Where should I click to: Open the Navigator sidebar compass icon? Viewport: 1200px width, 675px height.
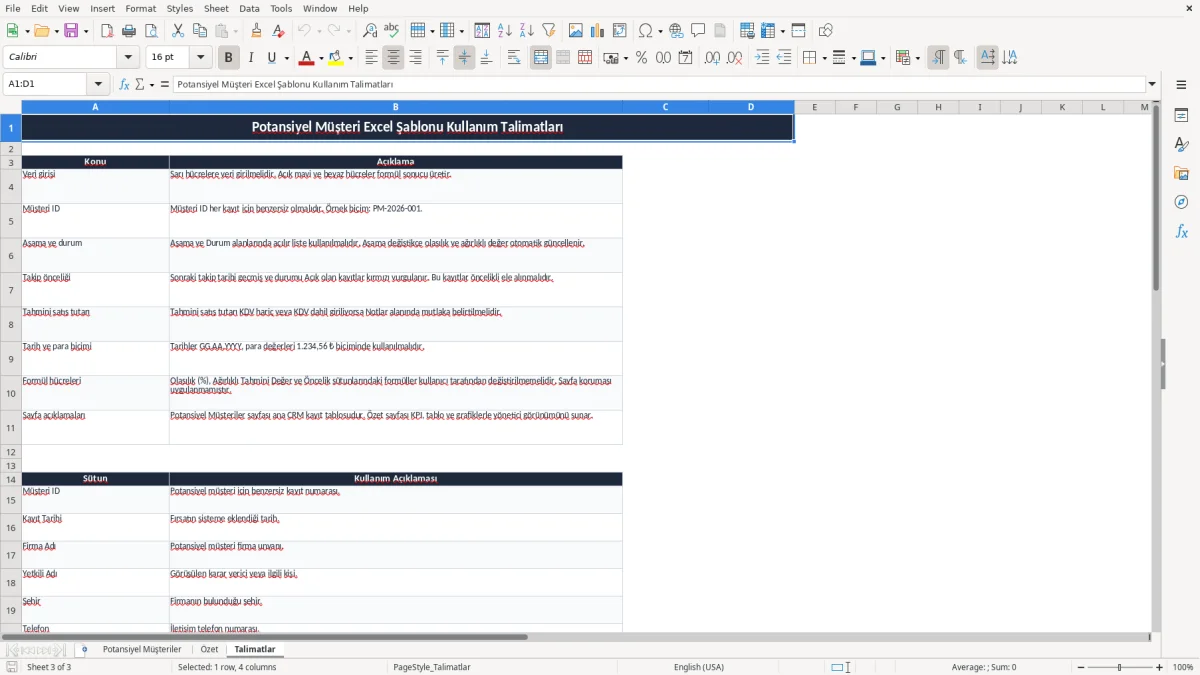pos(1181,202)
